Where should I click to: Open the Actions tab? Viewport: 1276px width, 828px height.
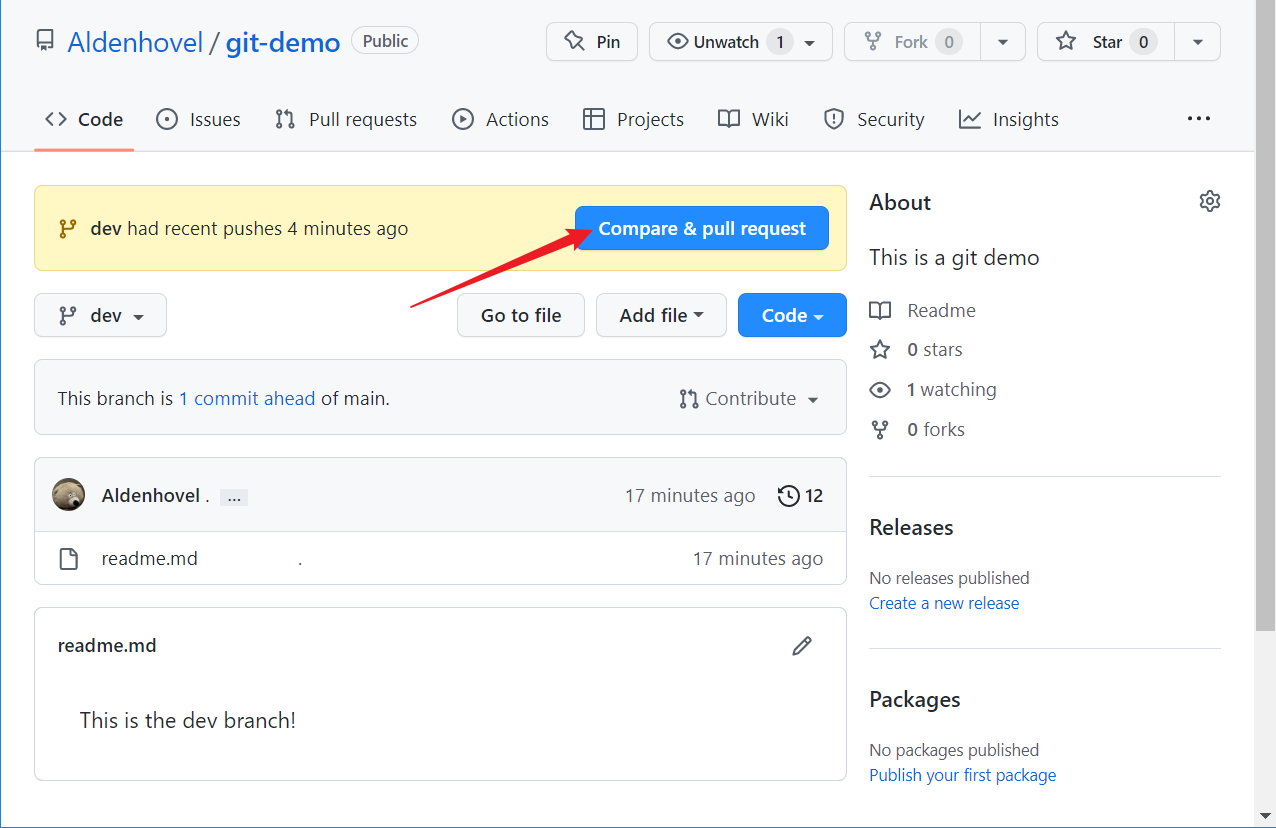(500, 119)
